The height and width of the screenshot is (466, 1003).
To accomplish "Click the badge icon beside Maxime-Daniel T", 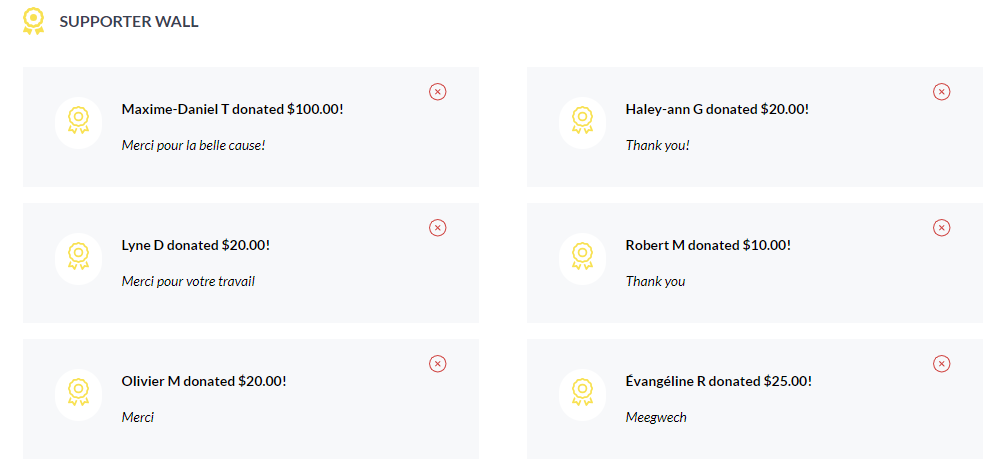I will click(x=79, y=122).
